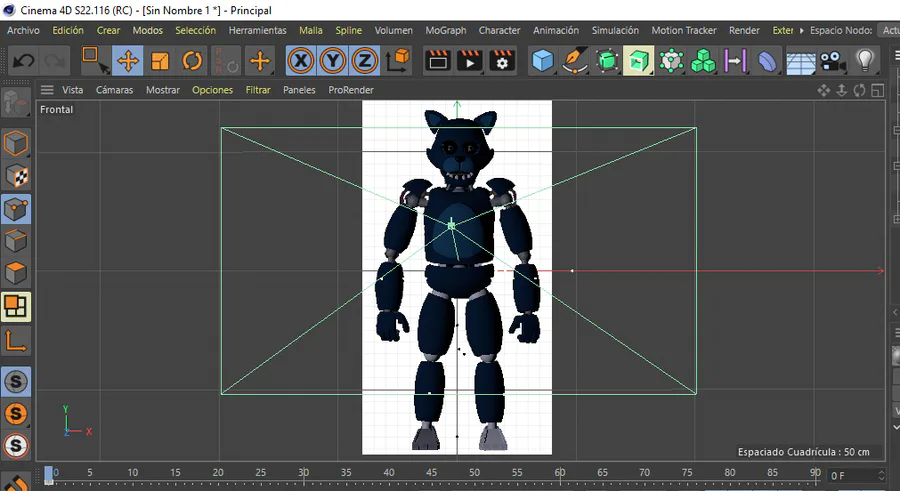Open the viewport Opciones menu

point(212,90)
